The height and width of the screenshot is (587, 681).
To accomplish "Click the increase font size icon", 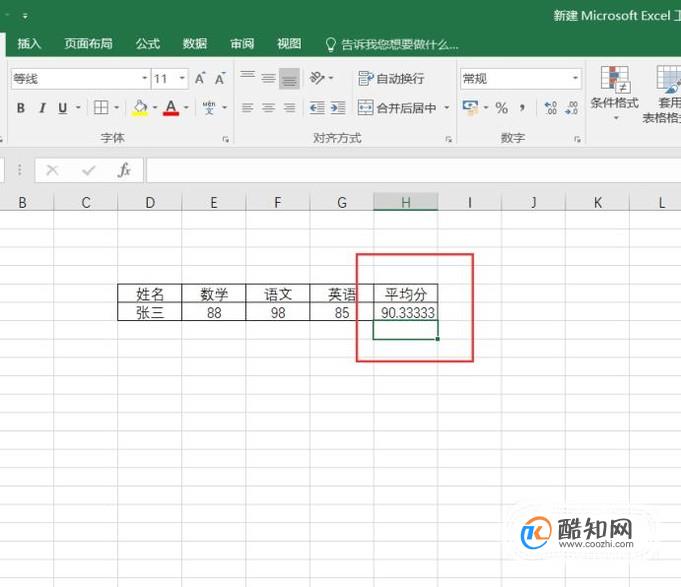I will (x=199, y=79).
